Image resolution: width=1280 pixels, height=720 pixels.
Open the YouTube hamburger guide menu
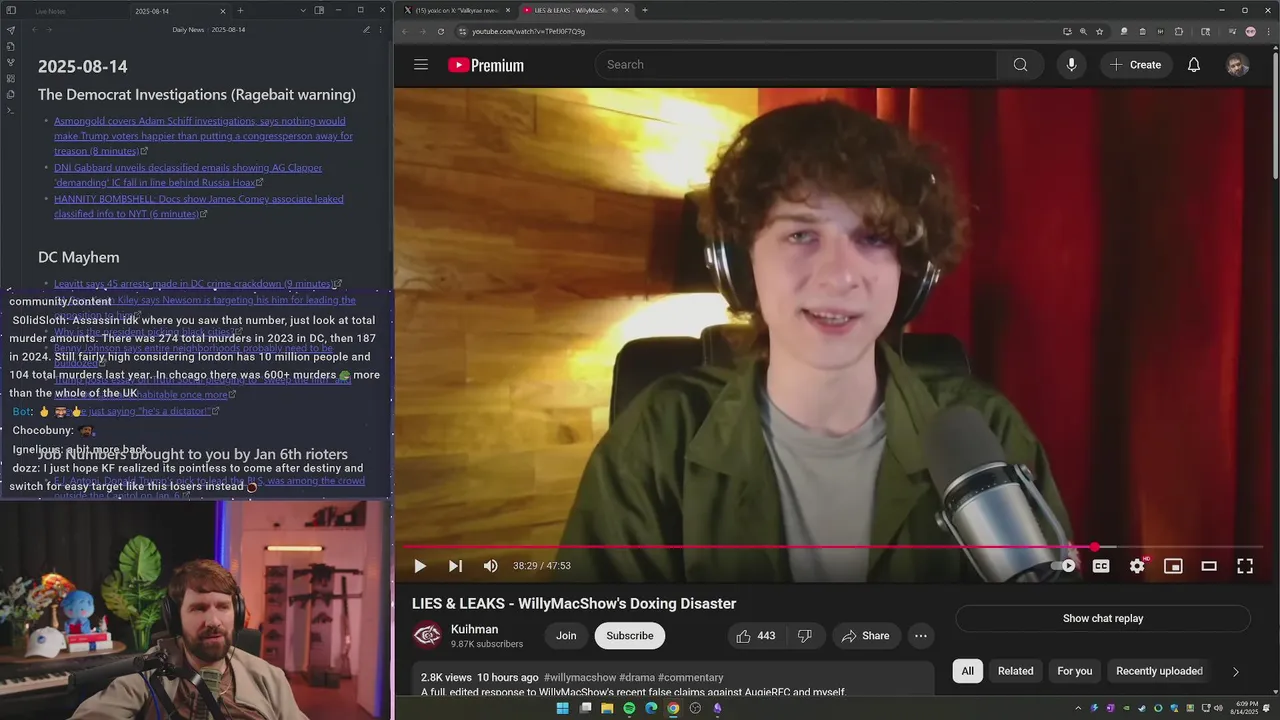pos(421,65)
